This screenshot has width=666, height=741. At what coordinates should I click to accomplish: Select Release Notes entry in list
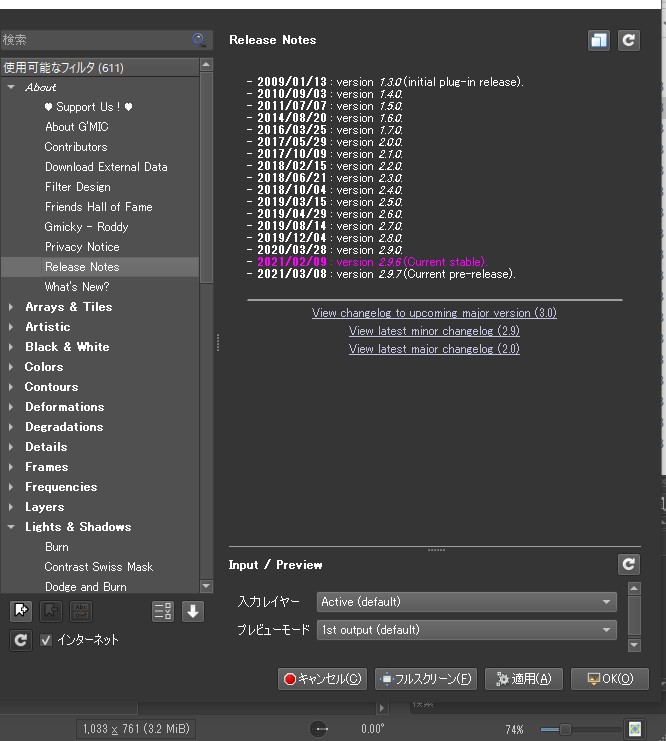click(x=82, y=267)
